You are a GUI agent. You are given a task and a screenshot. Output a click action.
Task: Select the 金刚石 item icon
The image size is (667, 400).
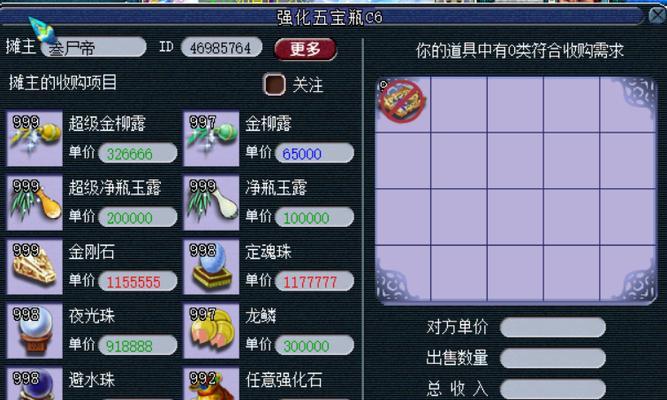[35, 267]
